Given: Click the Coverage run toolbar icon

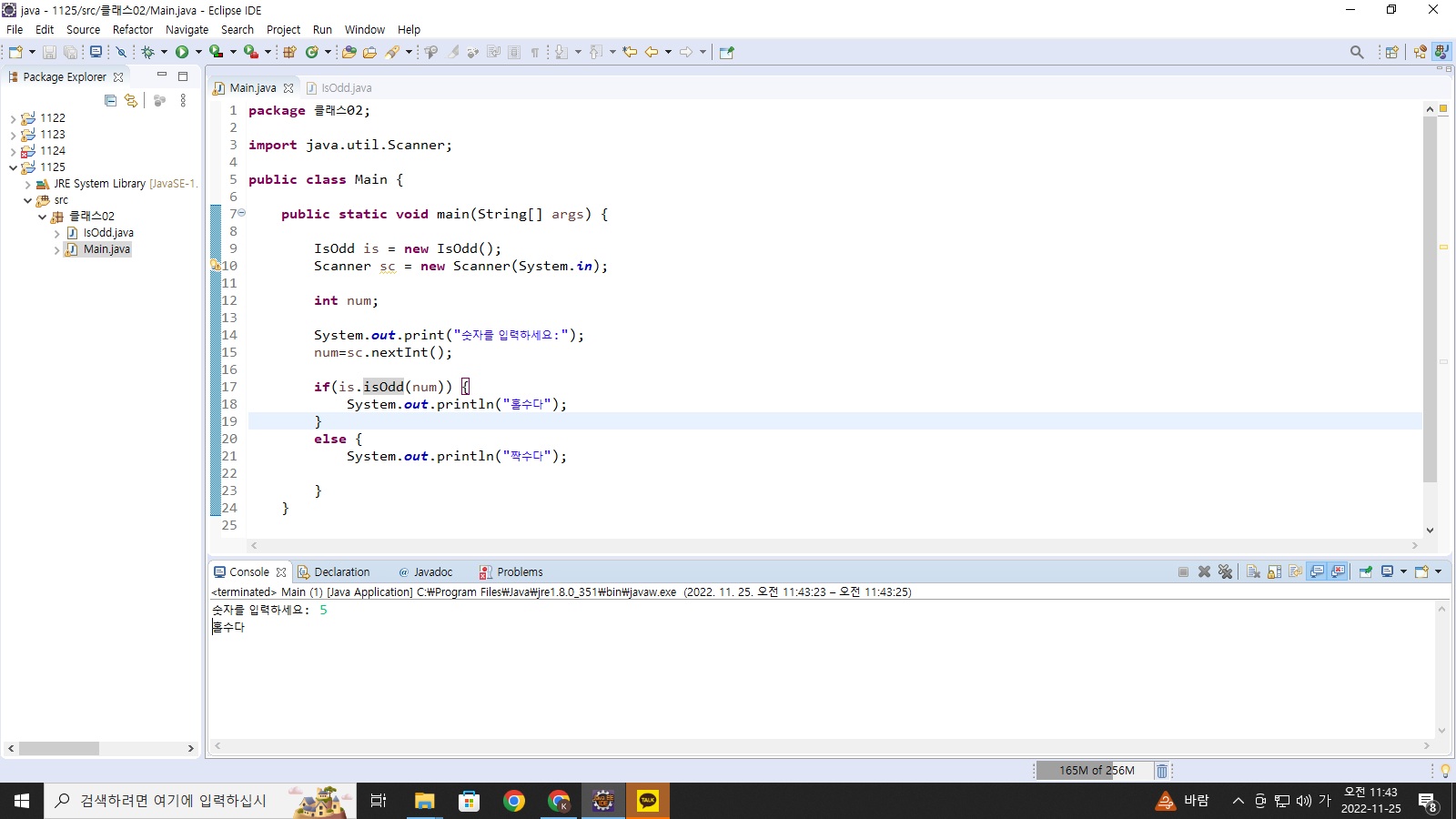Looking at the screenshot, I should tap(216, 52).
